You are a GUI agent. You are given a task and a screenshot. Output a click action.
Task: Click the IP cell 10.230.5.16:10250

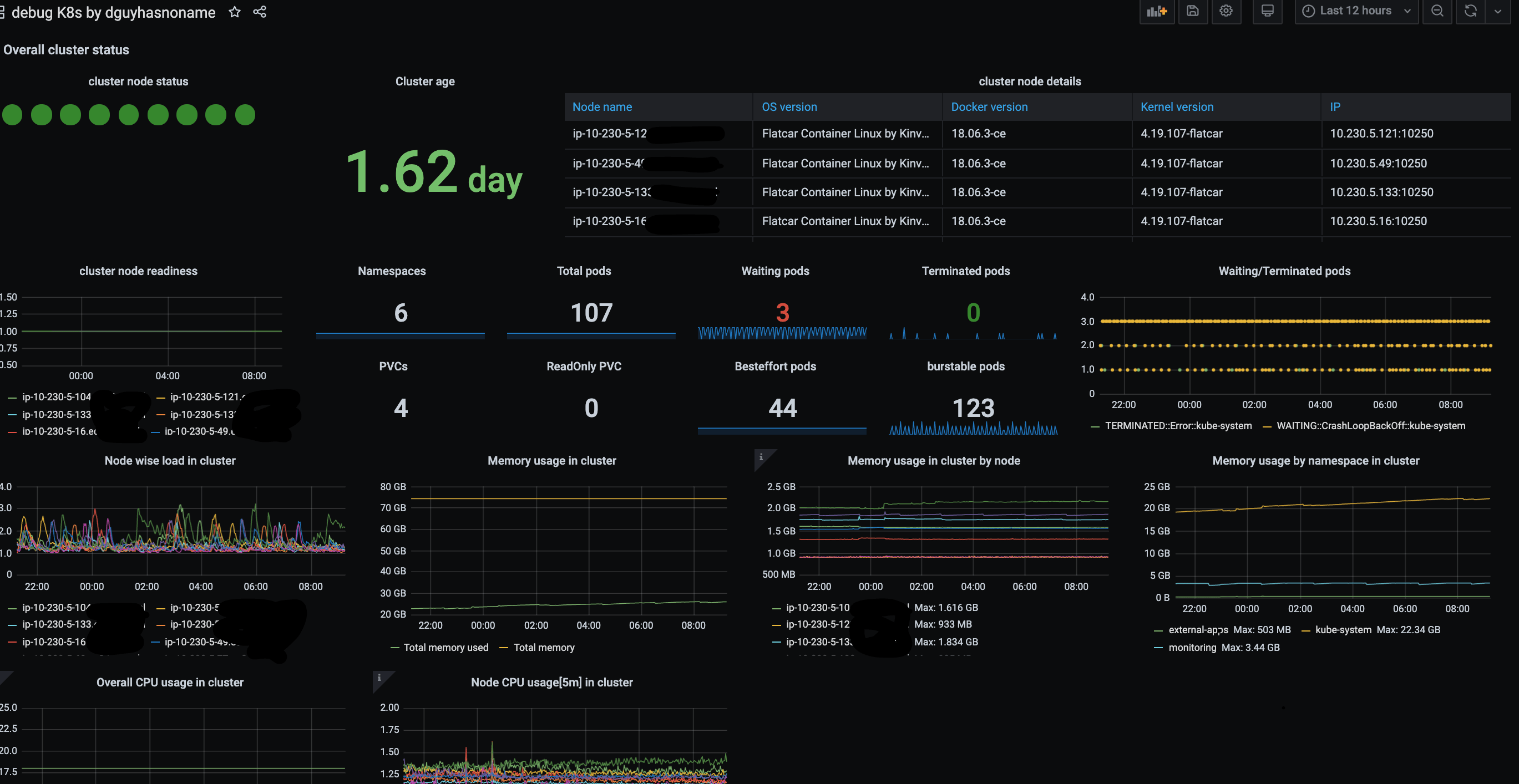[x=1378, y=222]
